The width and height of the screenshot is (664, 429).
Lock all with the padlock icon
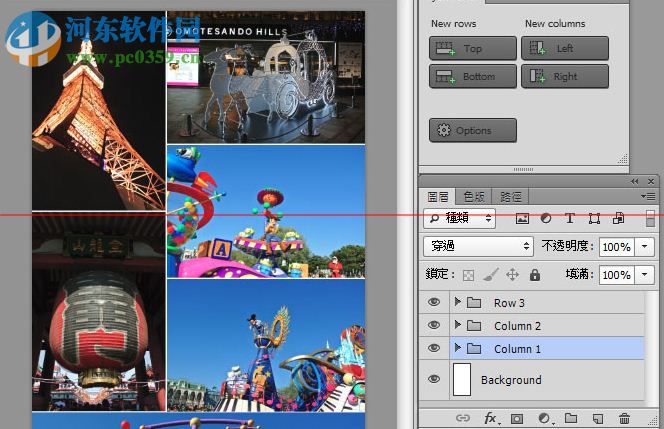(x=535, y=275)
